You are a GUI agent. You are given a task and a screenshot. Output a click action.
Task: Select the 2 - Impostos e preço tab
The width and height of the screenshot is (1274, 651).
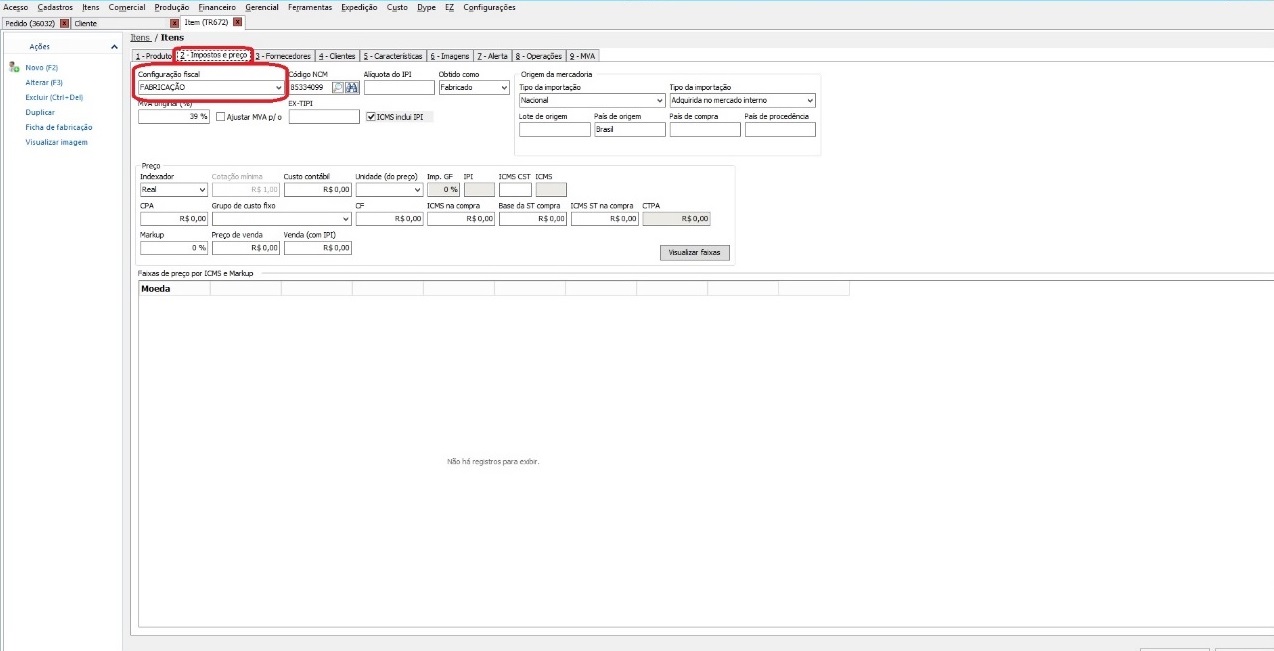tap(213, 56)
